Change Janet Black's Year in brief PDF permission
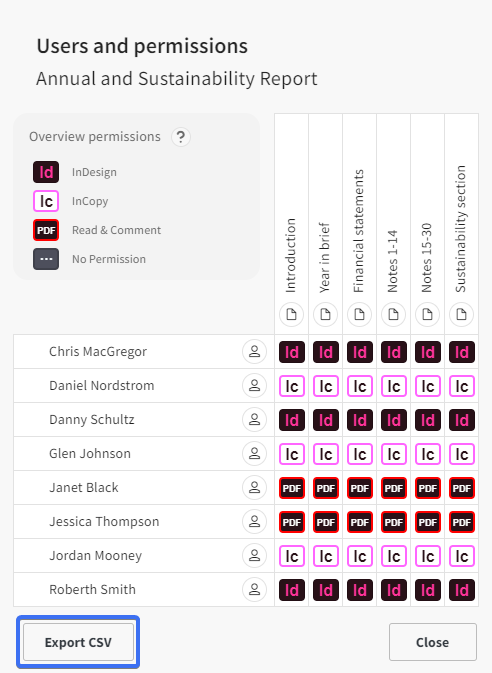Image resolution: width=492 pixels, height=673 pixels. tap(326, 488)
